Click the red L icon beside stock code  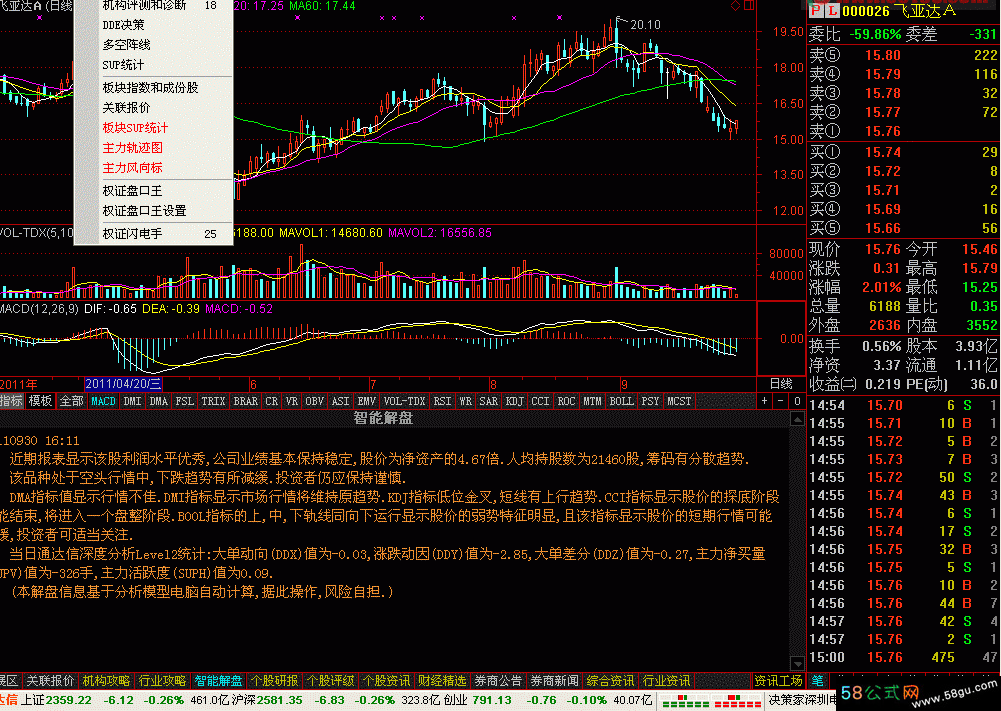[832, 11]
